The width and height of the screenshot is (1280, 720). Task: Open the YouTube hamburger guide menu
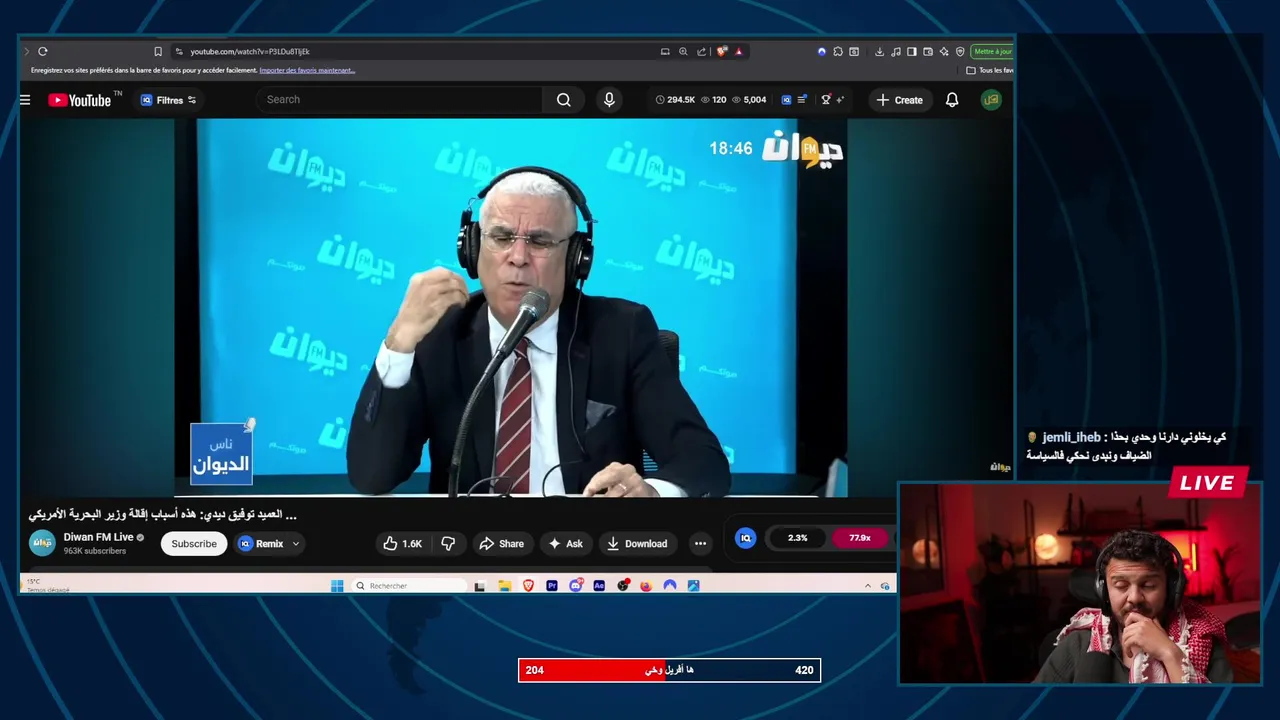25,100
